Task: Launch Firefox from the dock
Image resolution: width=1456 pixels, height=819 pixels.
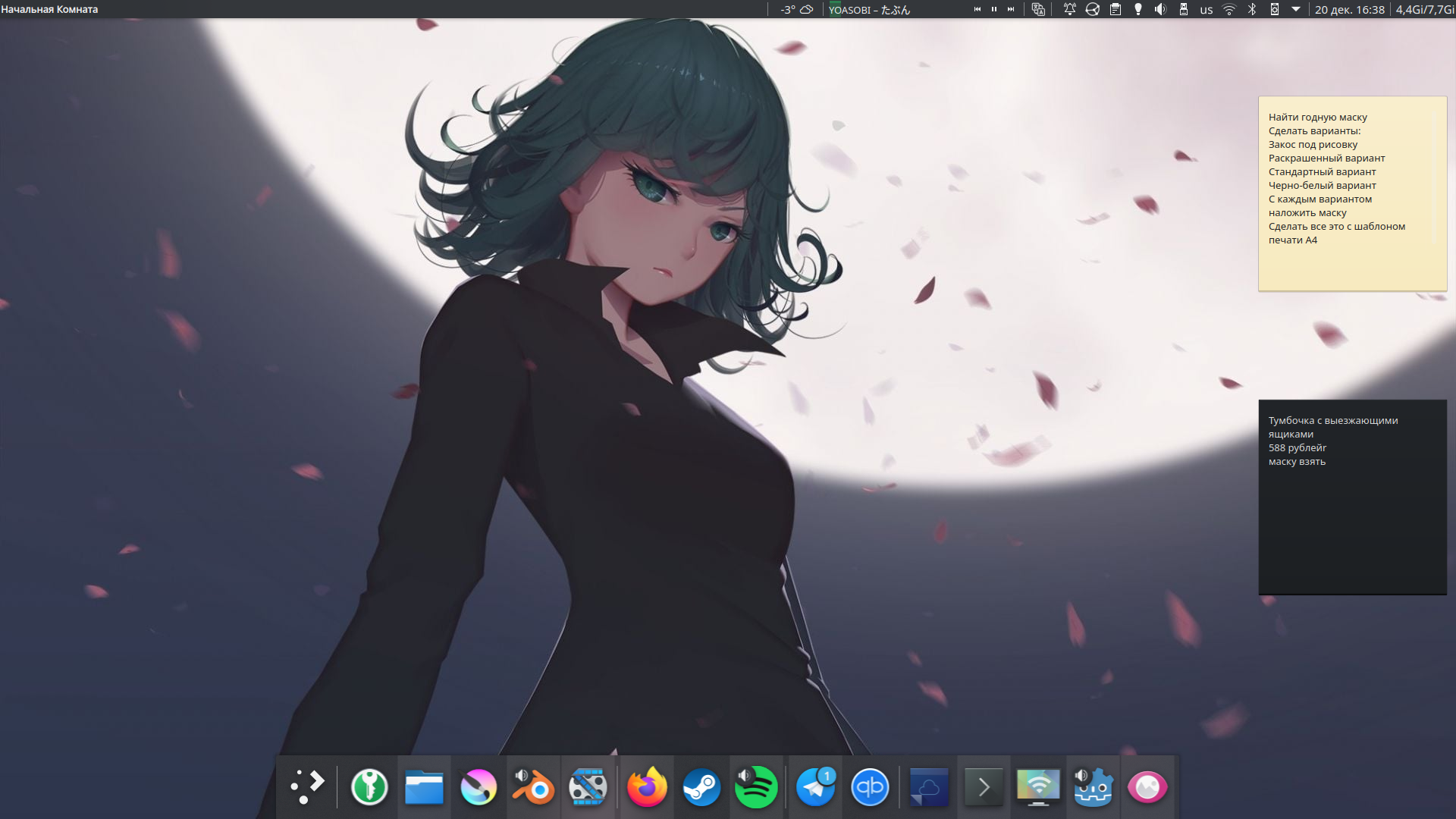Action: (x=647, y=787)
